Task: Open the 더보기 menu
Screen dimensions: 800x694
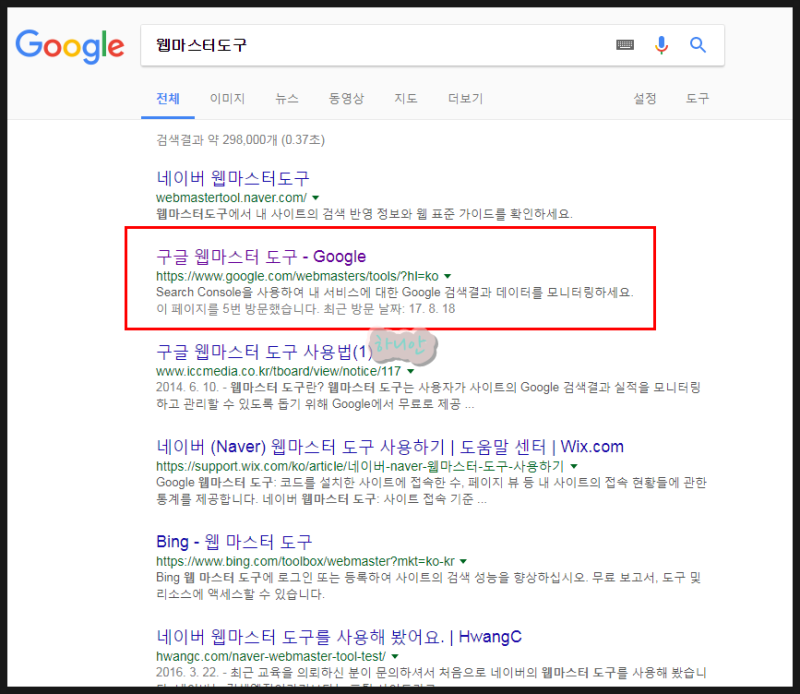Action: [465, 98]
